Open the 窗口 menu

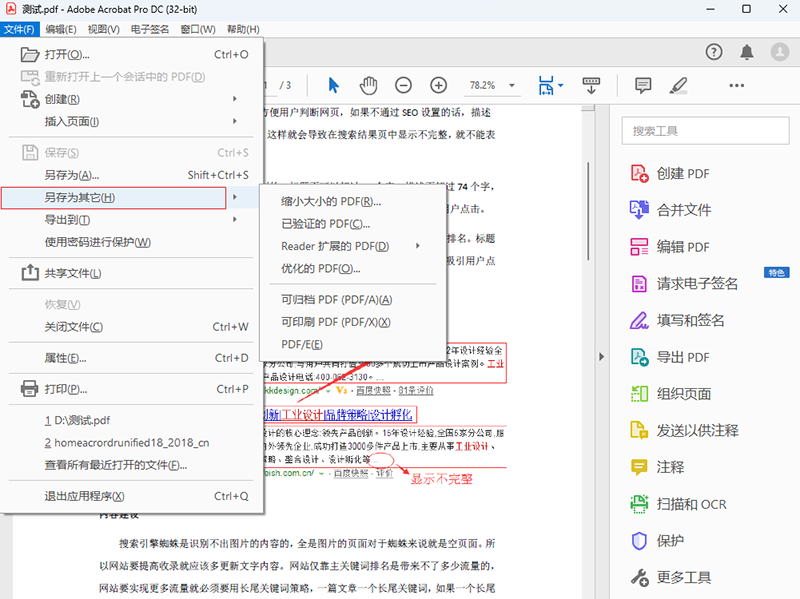pyautogui.click(x=198, y=29)
